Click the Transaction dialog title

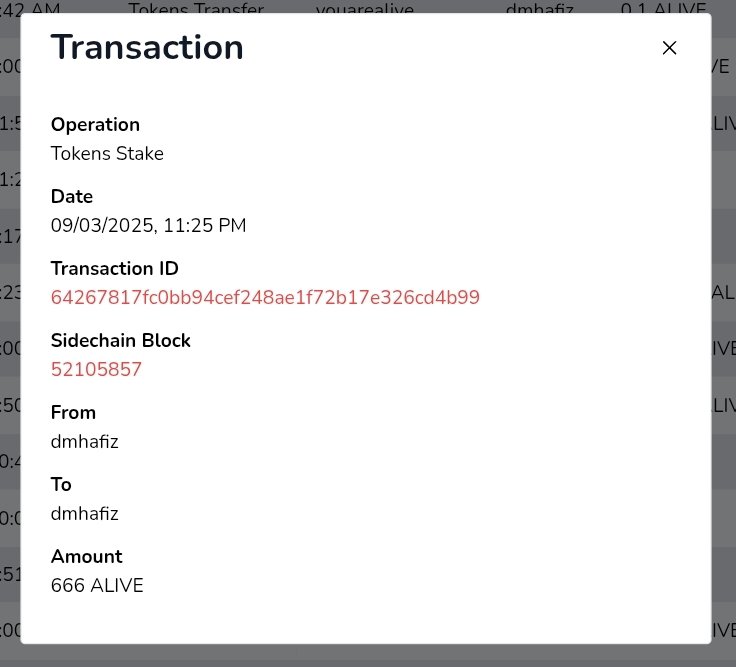[x=147, y=47]
